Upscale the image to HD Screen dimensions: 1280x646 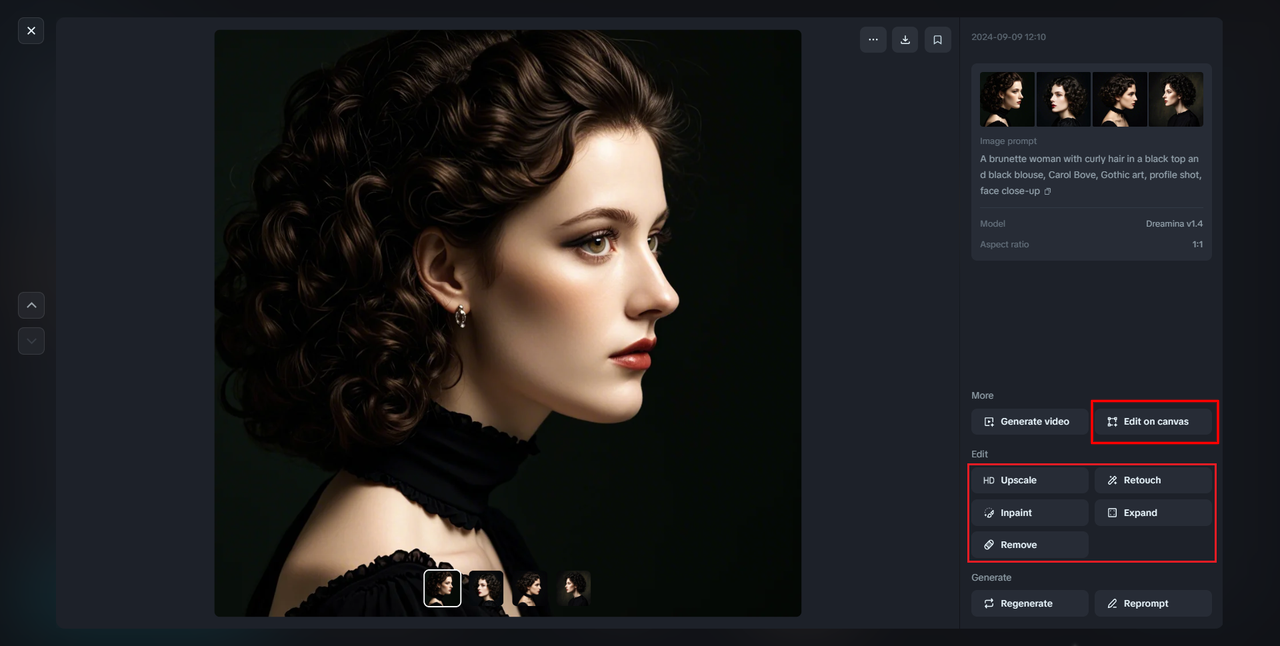[1029, 480]
